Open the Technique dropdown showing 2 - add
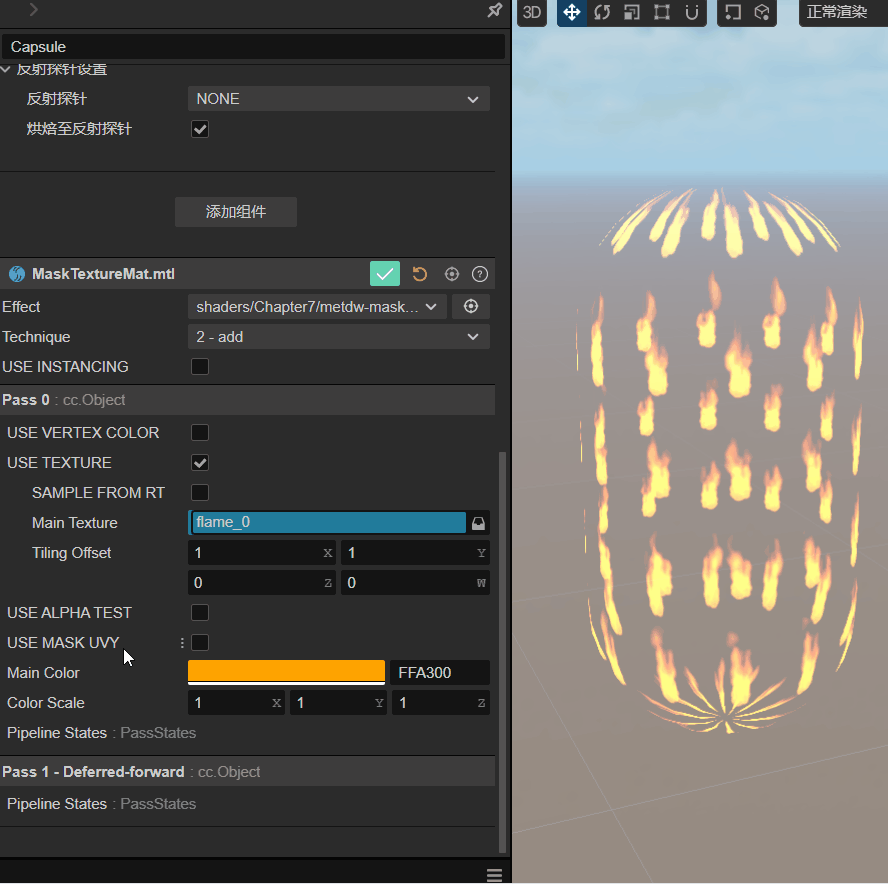 [338, 336]
